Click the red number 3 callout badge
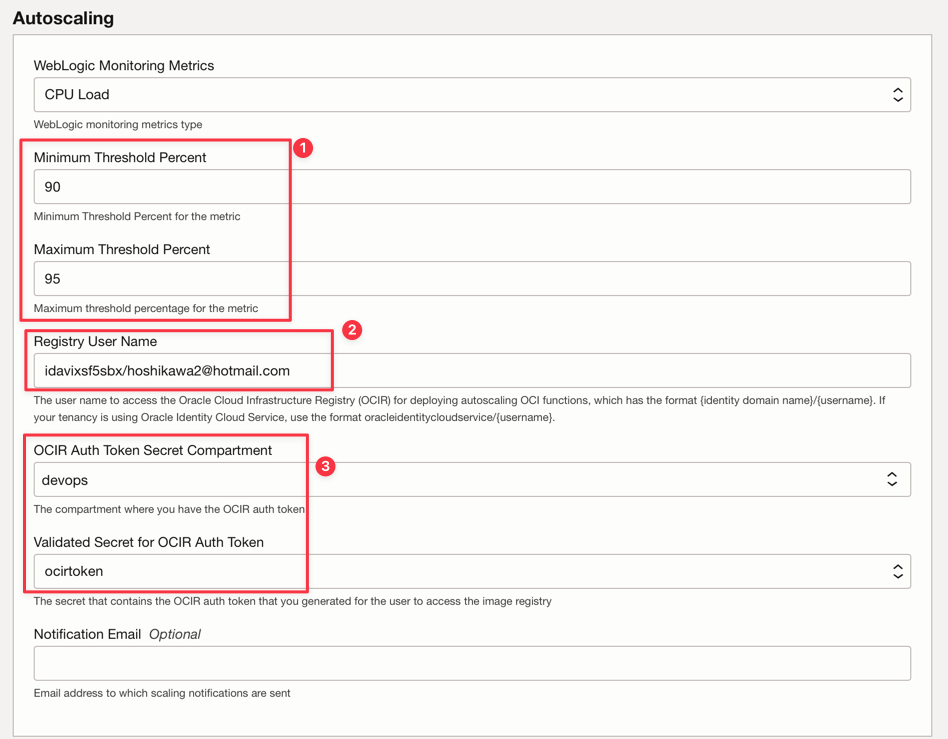The image size is (948, 739). tap(325, 466)
